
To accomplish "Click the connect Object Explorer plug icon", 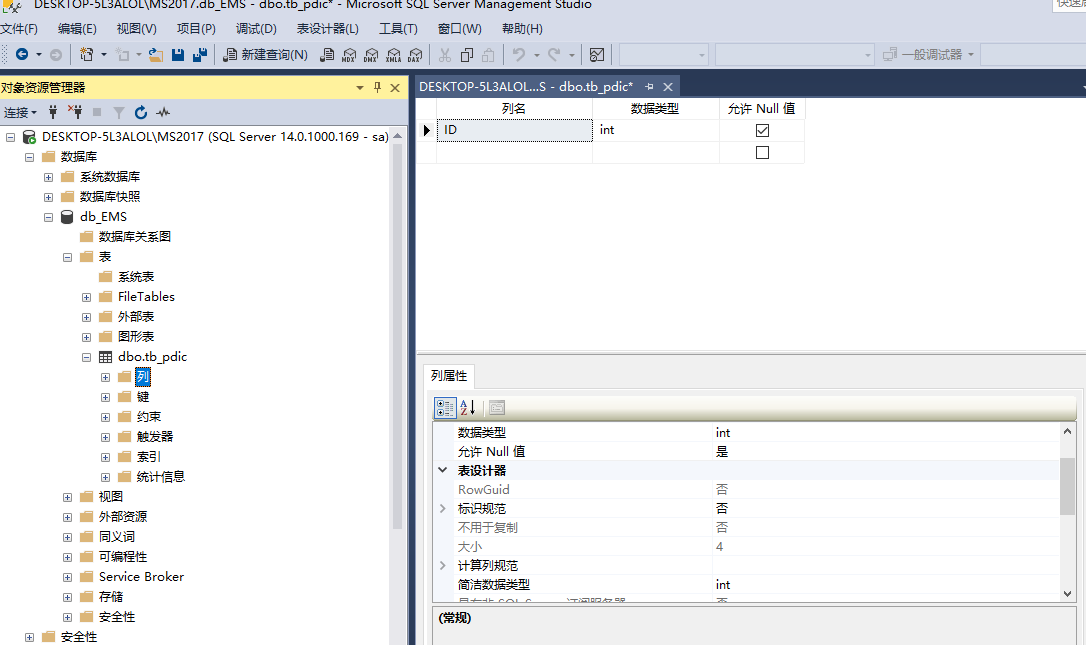I will tap(53, 112).
